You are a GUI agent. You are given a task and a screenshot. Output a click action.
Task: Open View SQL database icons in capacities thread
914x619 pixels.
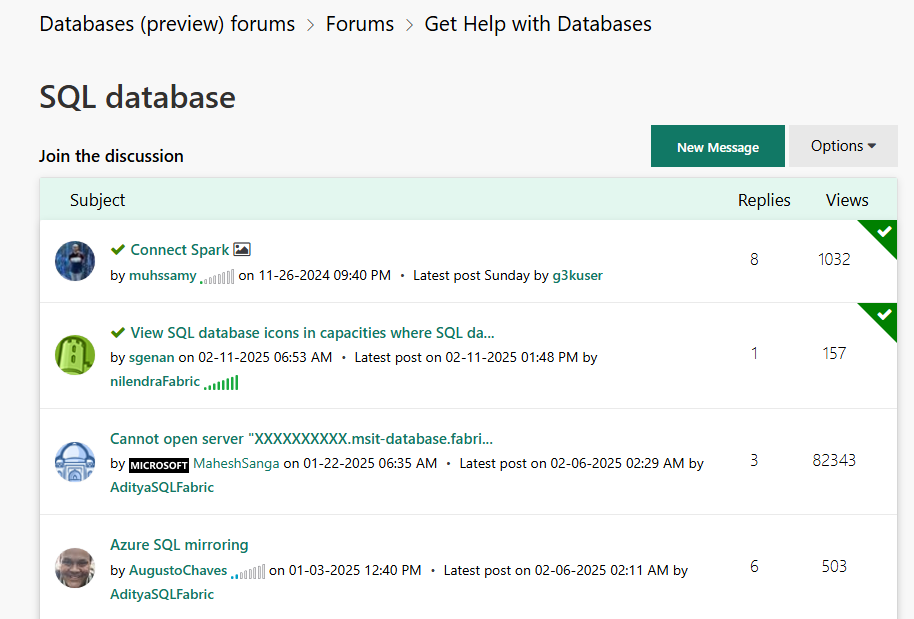click(312, 333)
